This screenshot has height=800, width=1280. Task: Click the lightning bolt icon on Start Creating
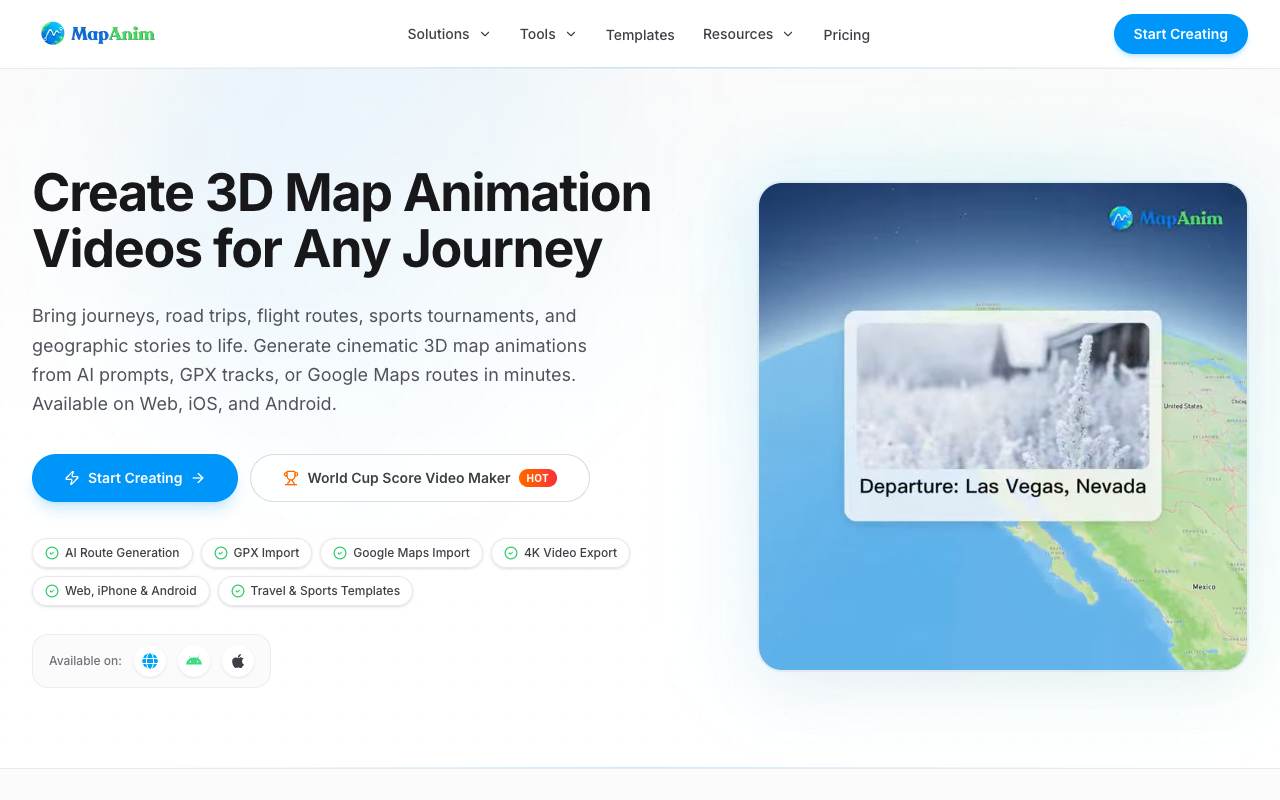[72, 478]
